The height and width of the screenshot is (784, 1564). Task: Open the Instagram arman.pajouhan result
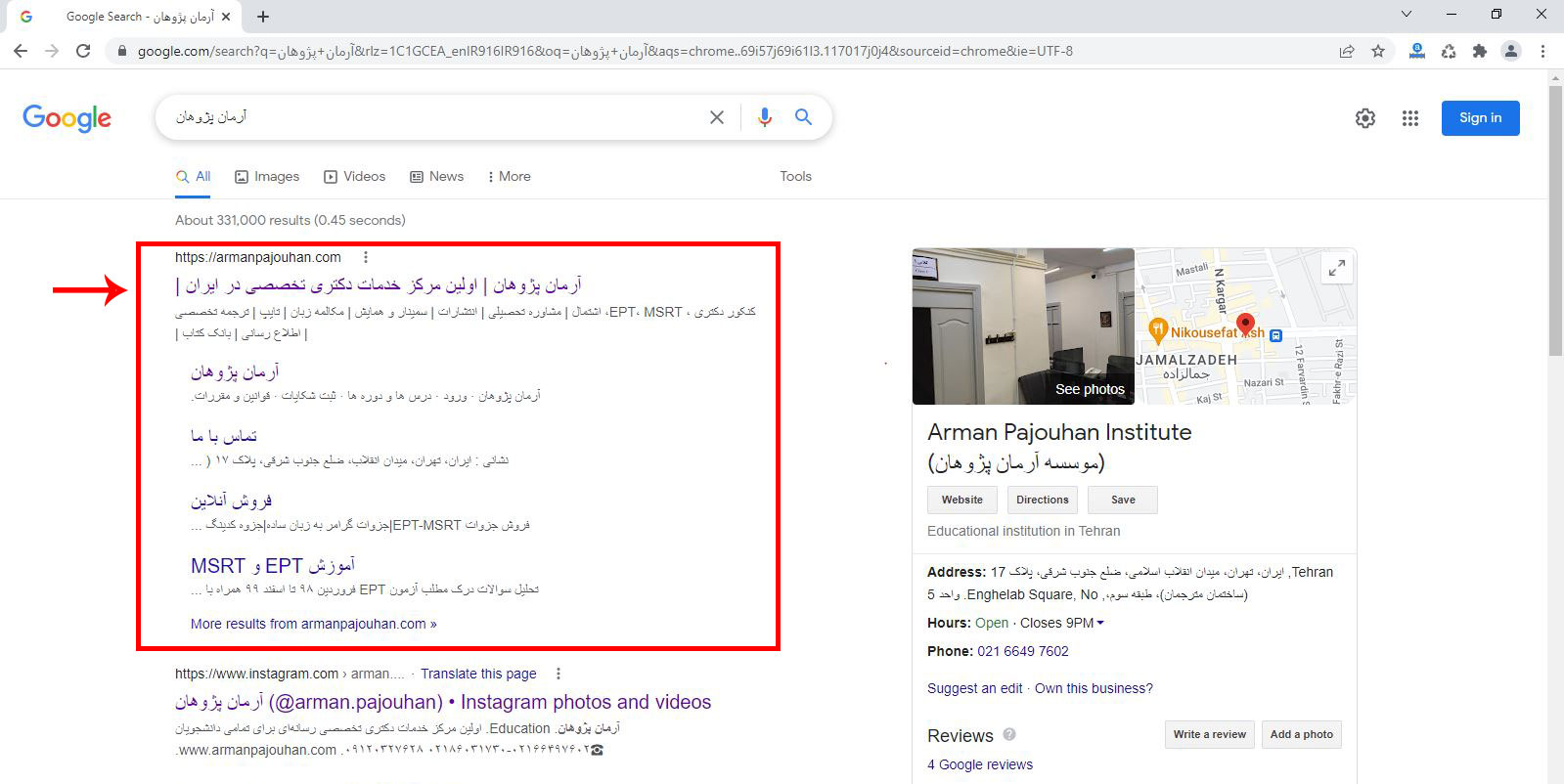click(x=443, y=702)
